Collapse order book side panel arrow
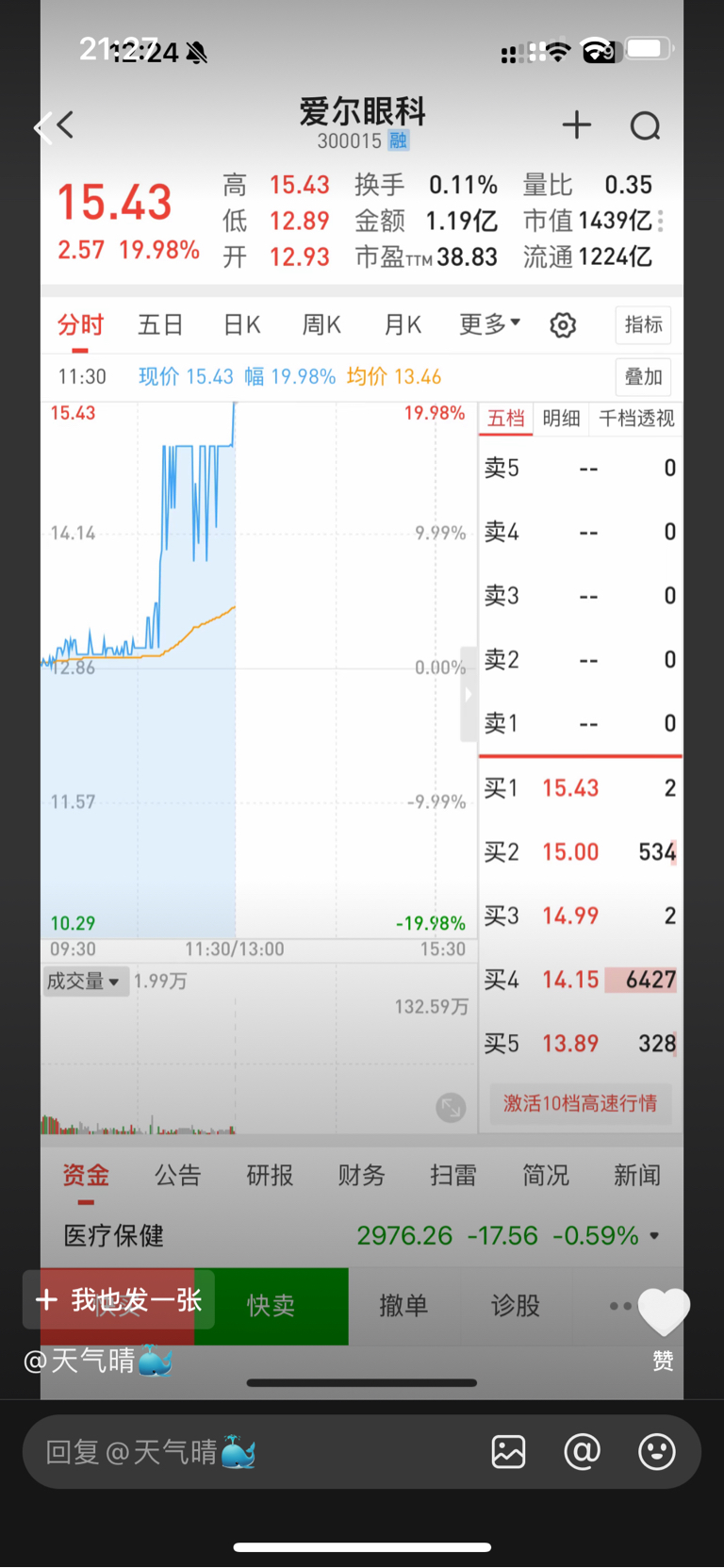 point(469,695)
